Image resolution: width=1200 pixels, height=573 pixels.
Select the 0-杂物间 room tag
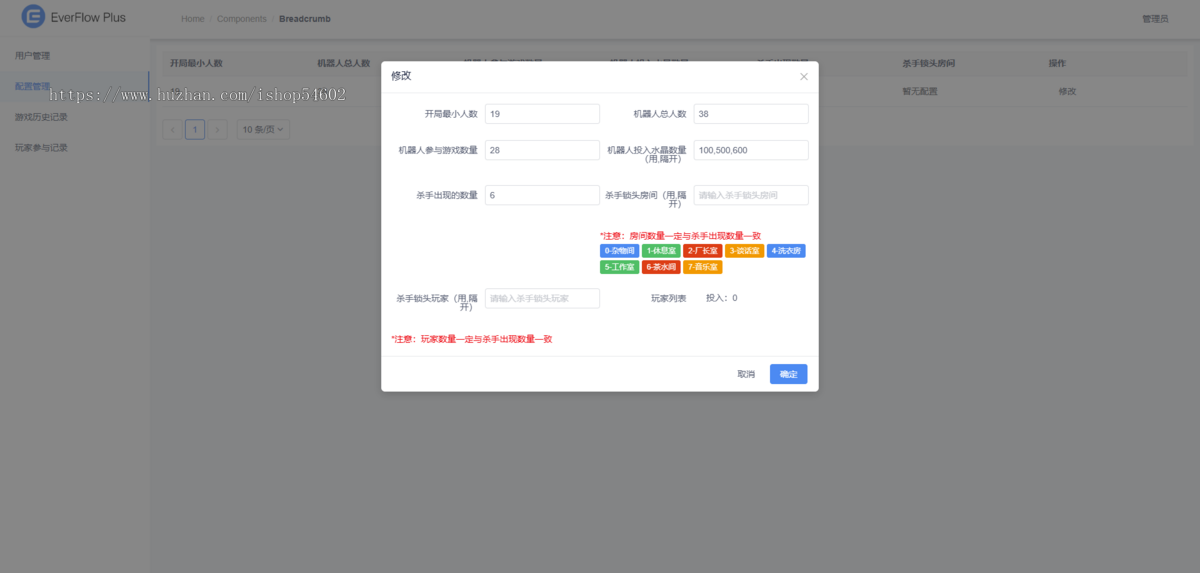619,251
